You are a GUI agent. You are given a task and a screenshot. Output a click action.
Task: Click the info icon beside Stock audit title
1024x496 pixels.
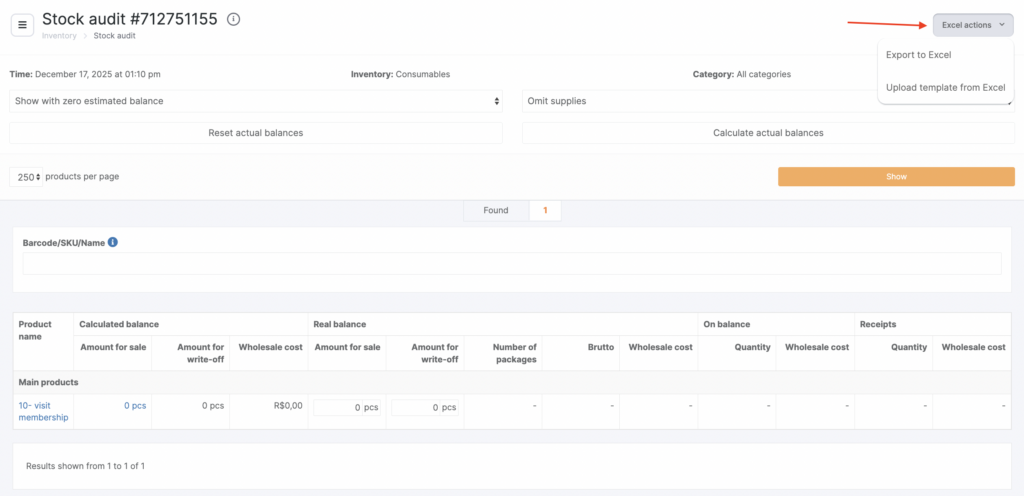point(233,20)
